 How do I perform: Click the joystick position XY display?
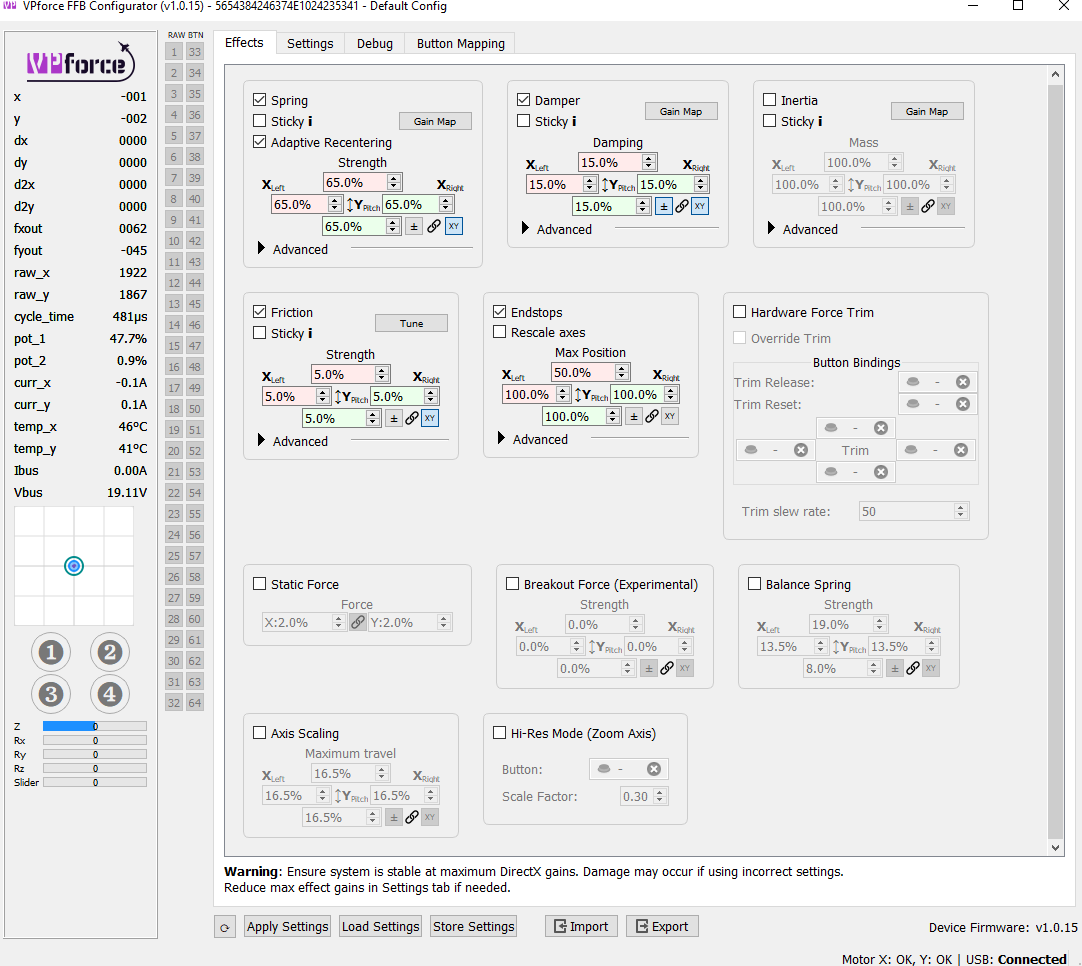tap(74, 566)
